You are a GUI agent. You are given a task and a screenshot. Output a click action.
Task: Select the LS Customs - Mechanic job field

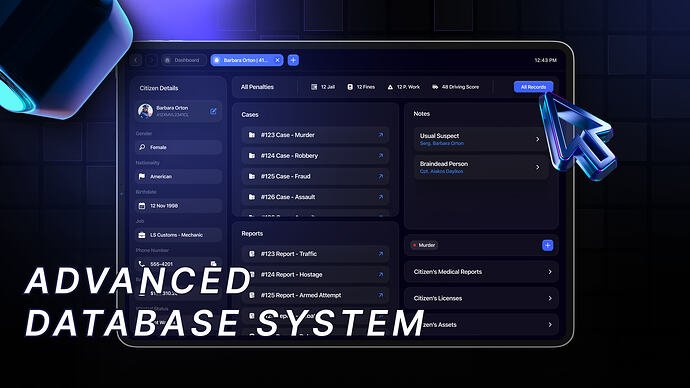point(178,235)
